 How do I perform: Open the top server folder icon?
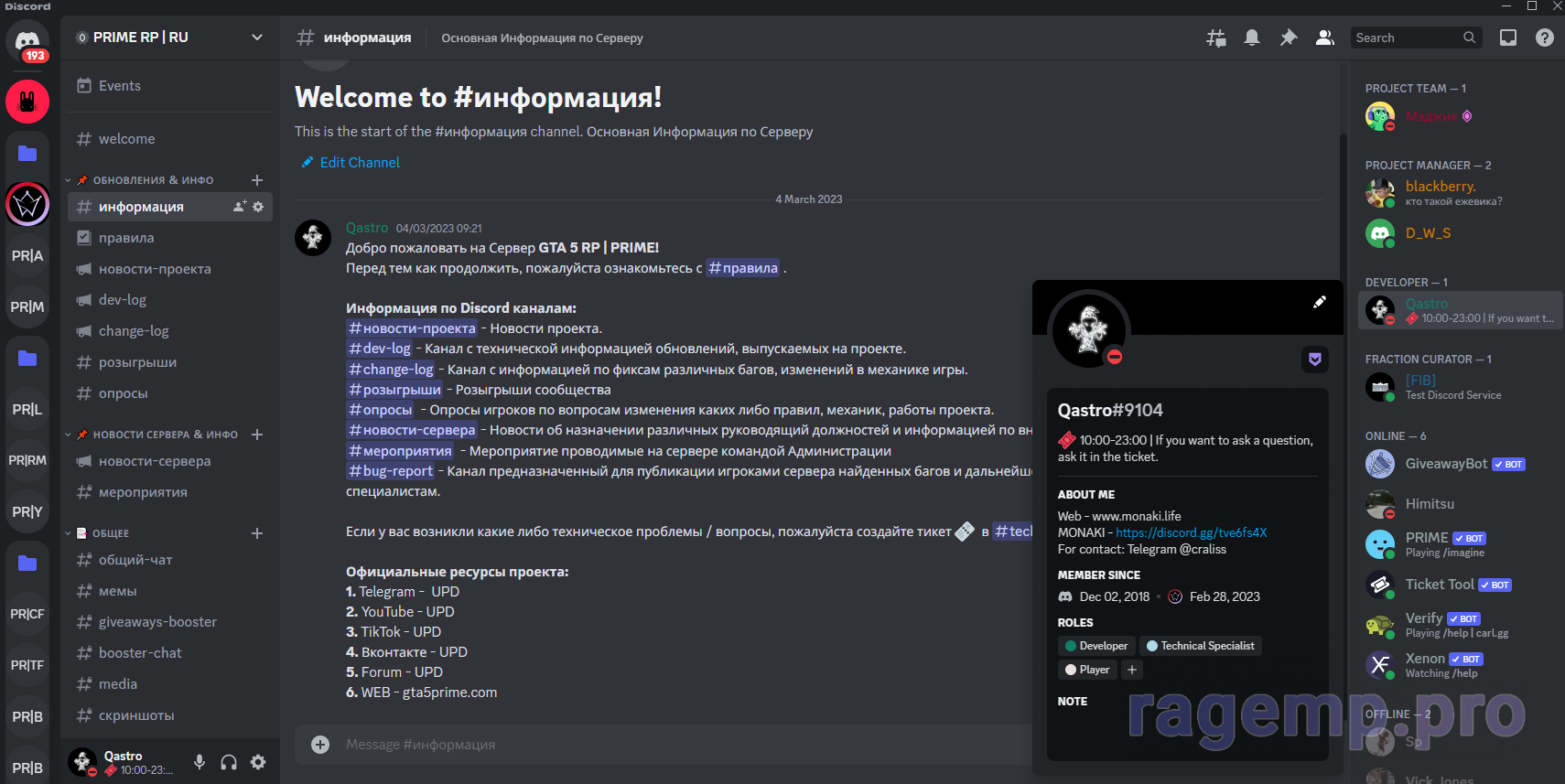(27, 153)
